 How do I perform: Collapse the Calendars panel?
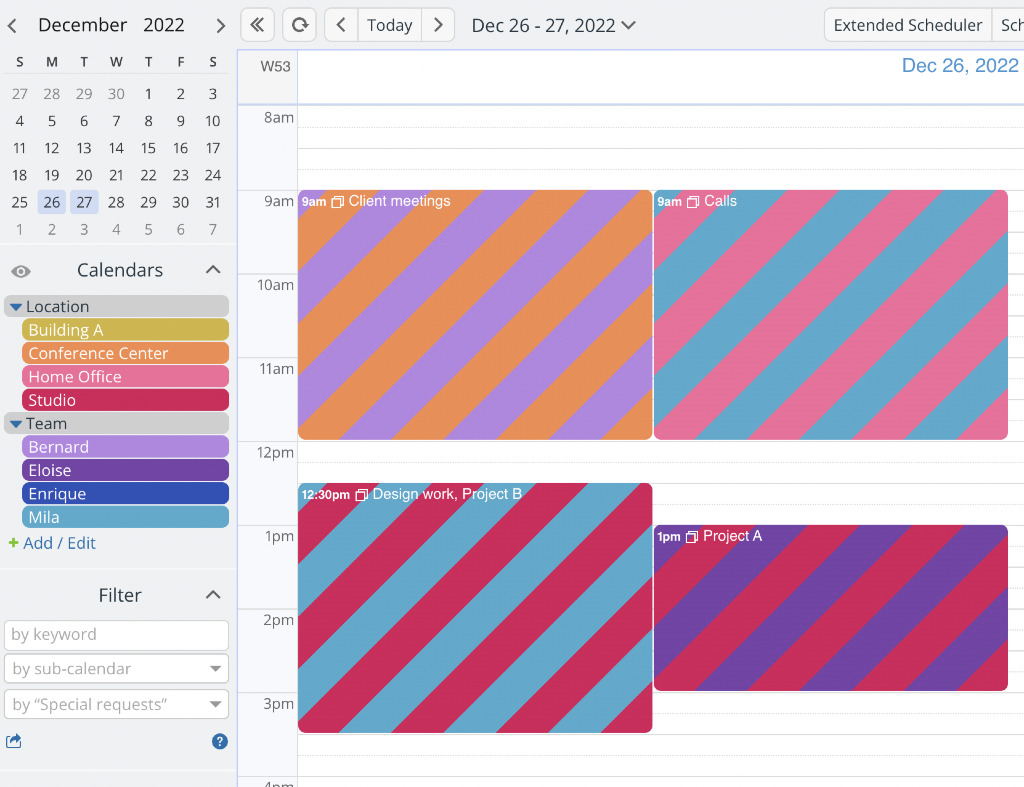point(213,270)
